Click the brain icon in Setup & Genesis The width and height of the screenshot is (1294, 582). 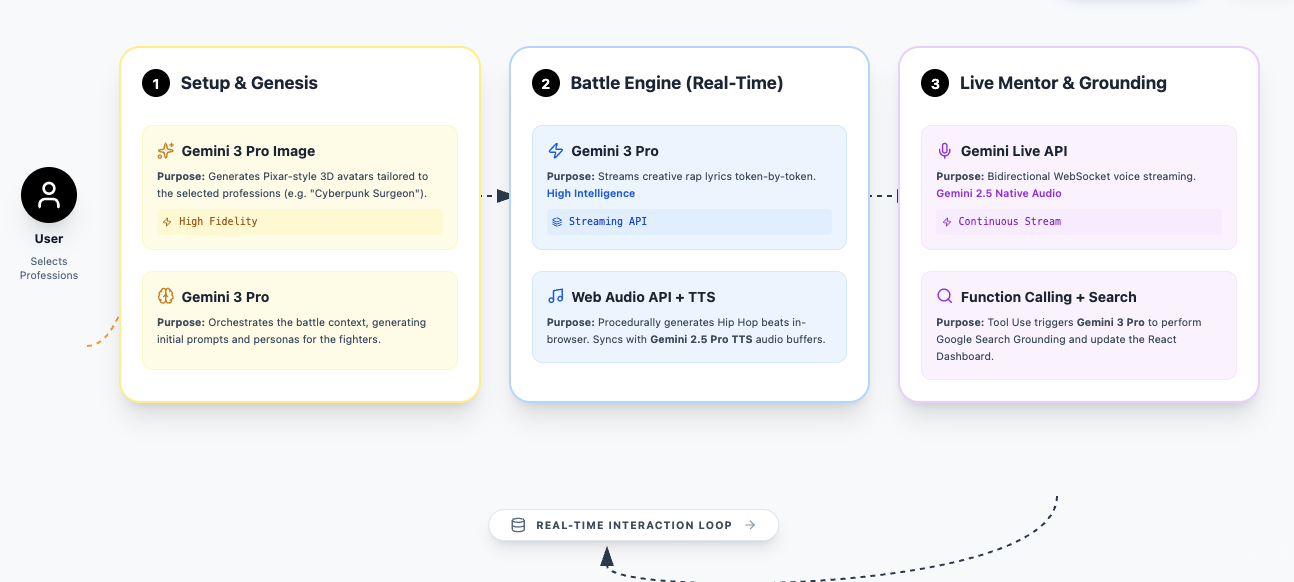point(166,297)
